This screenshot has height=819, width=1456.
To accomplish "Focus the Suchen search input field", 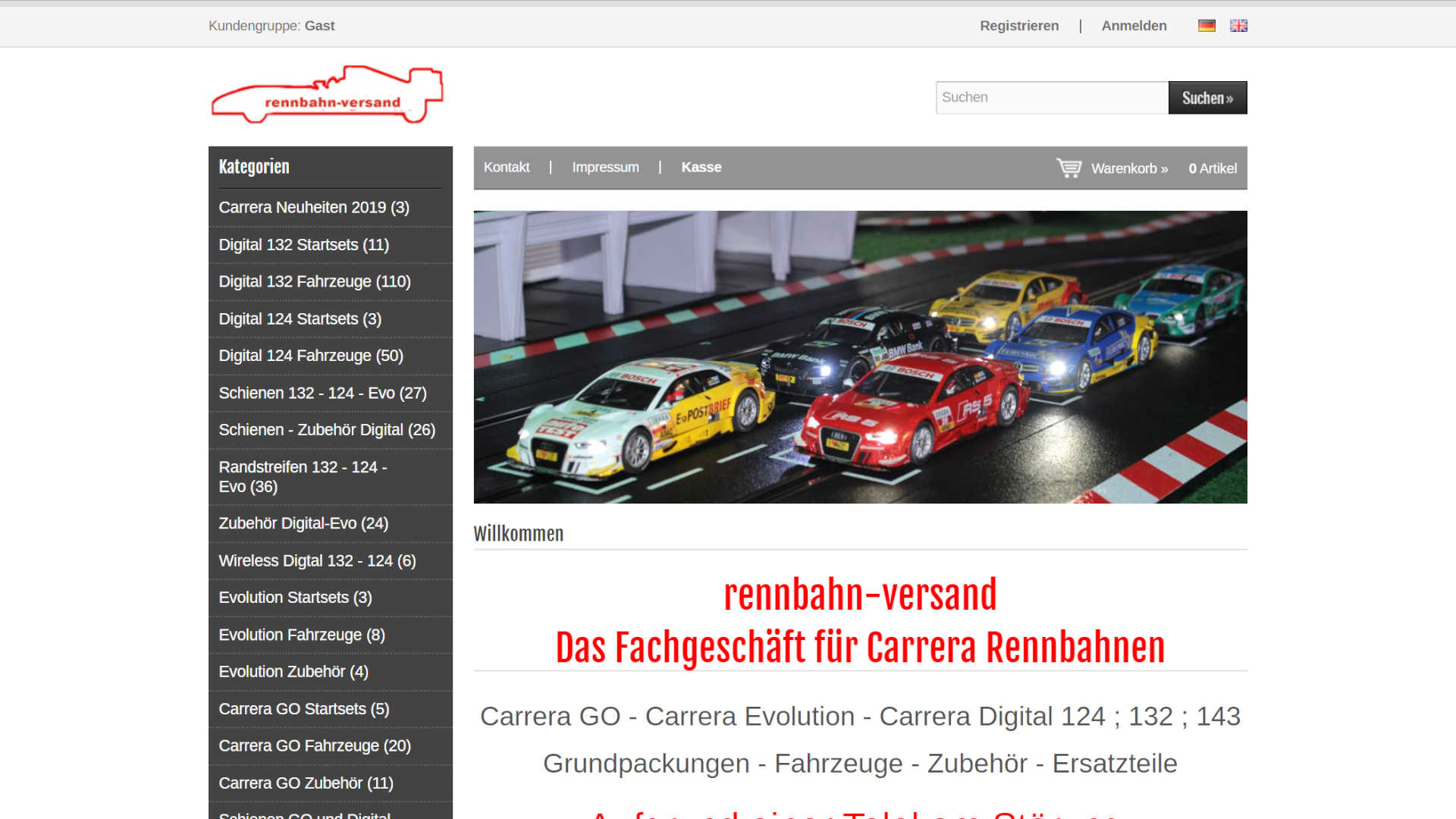I will coord(1051,98).
